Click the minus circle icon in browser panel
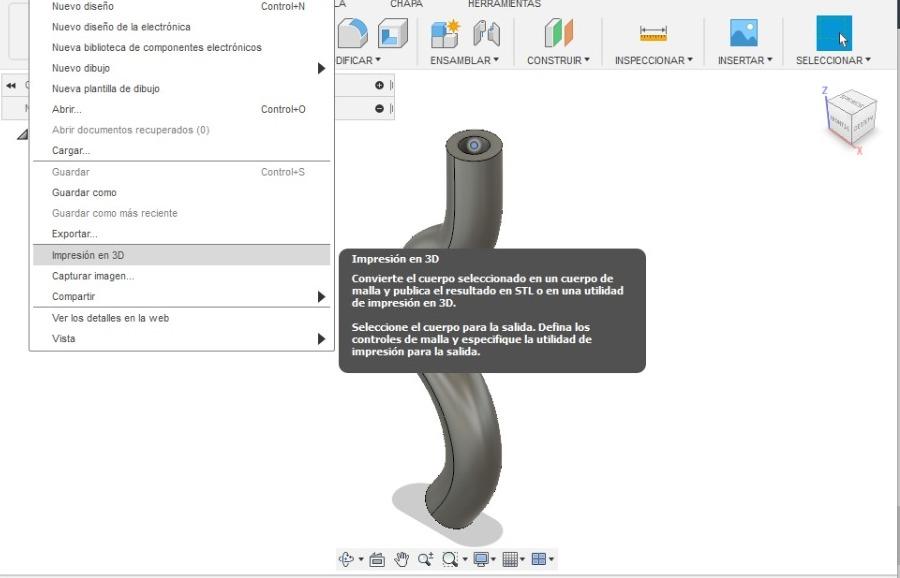This screenshot has width=900, height=578. [379, 108]
